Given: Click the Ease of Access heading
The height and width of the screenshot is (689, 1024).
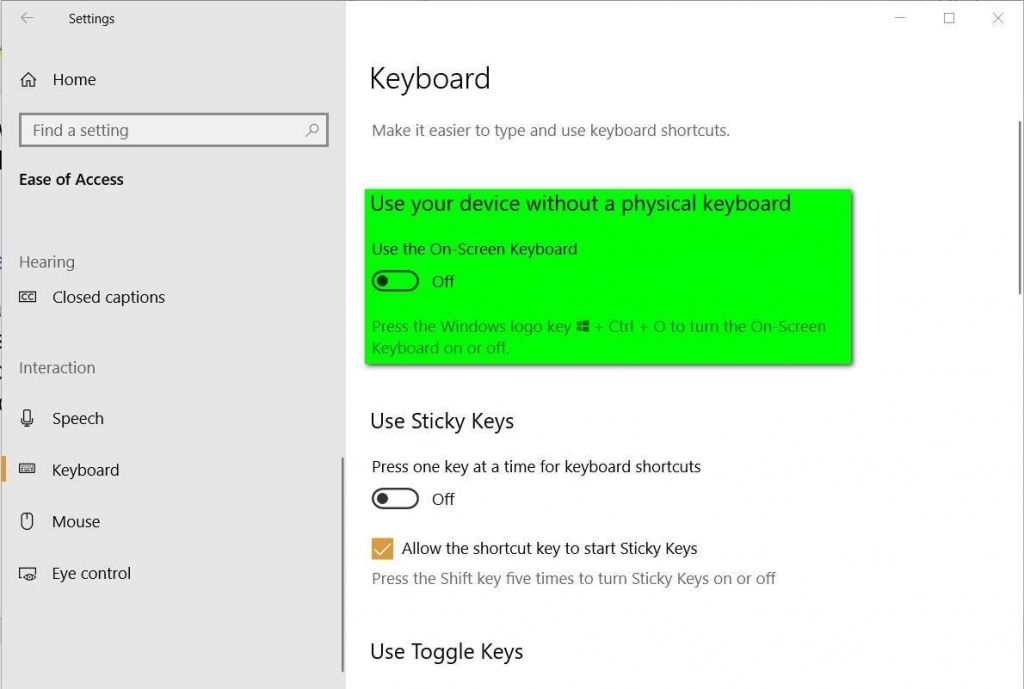Looking at the screenshot, I should click(71, 179).
